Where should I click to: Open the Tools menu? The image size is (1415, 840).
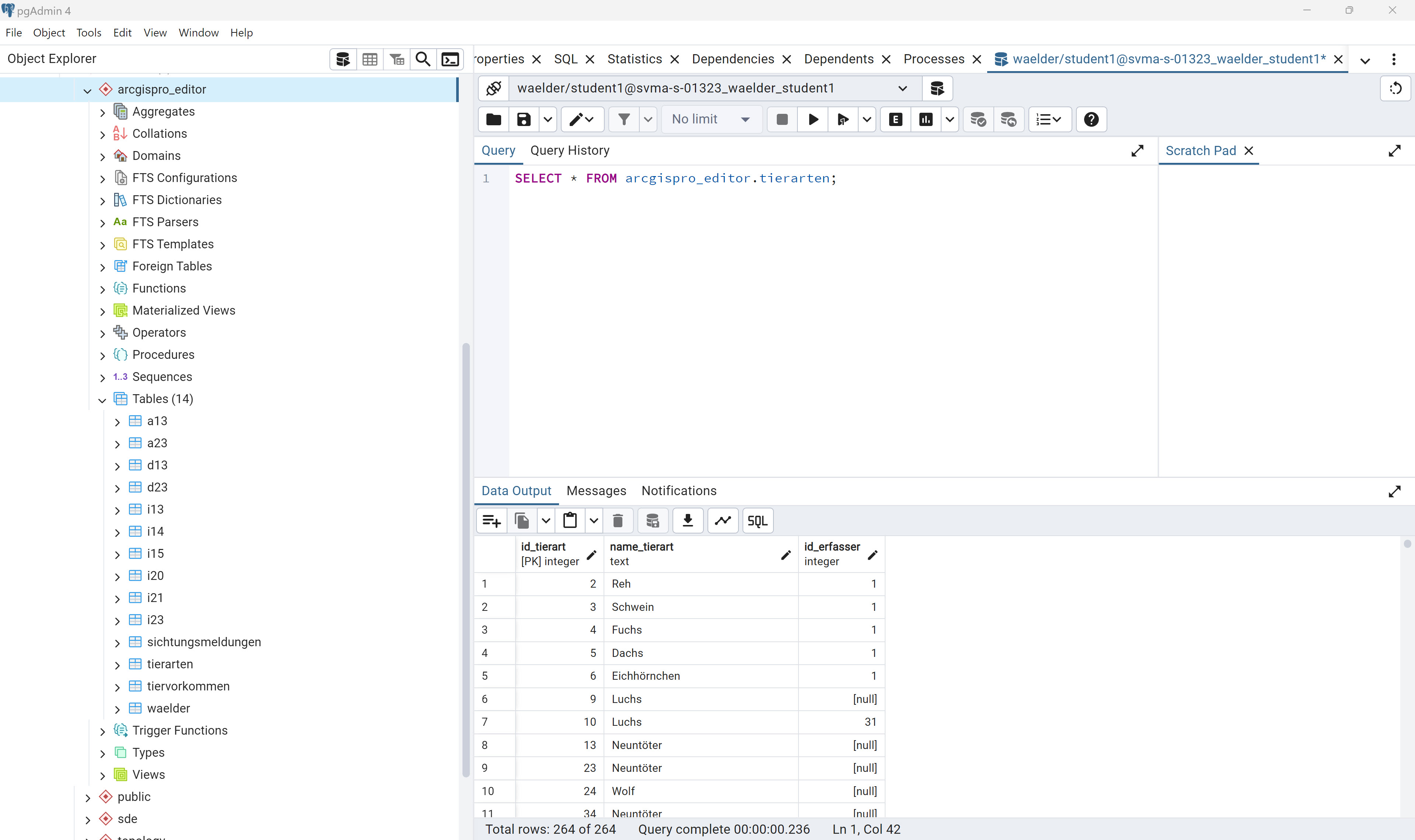click(89, 33)
